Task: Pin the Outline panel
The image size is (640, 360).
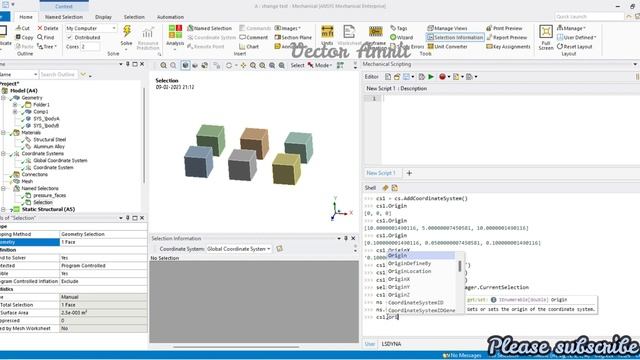Action: click(128, 64)
